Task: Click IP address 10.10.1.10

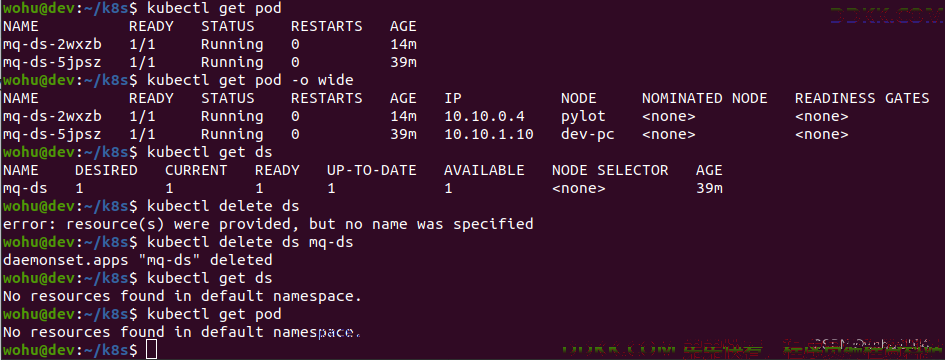Action: [x=489, y=134]
